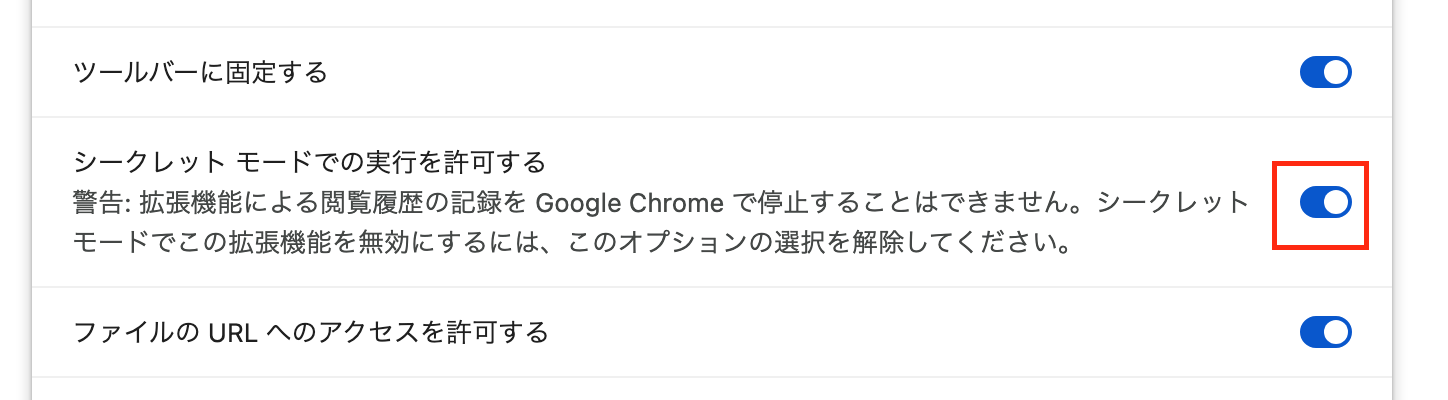Screen dimensions: 1448x400
Task: Toggle off the ツールバーに固定する switch
Action: pyautogui.click(x=1325, y=73)
